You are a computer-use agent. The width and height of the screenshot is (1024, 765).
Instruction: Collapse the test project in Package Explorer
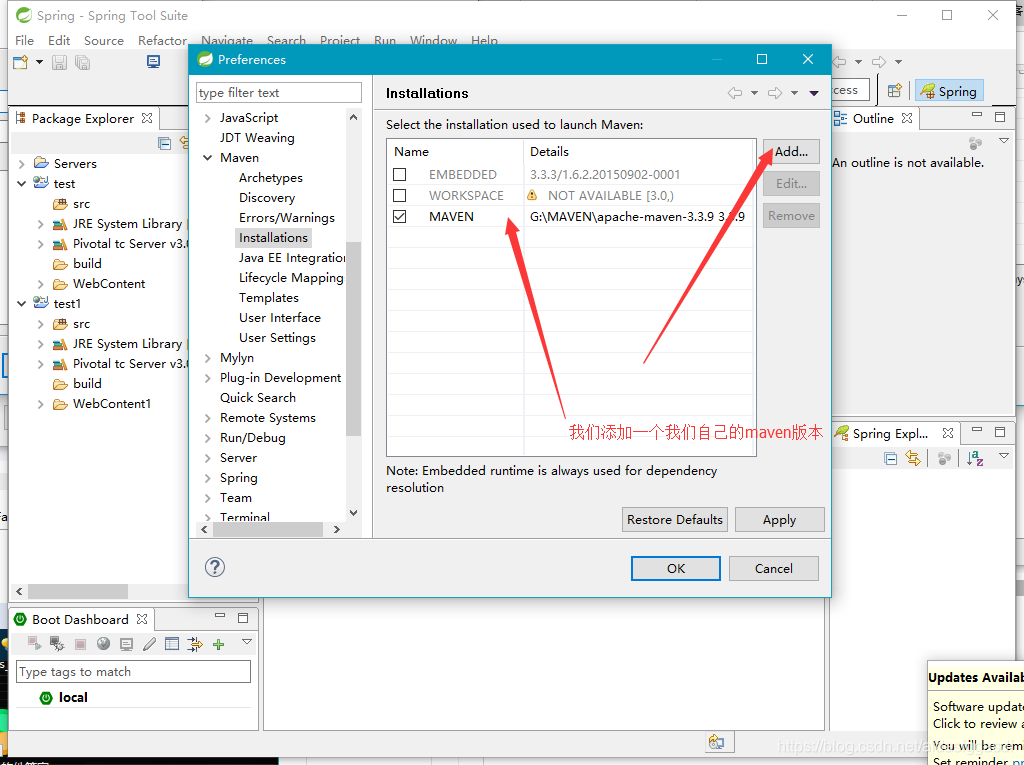[22, 184]
